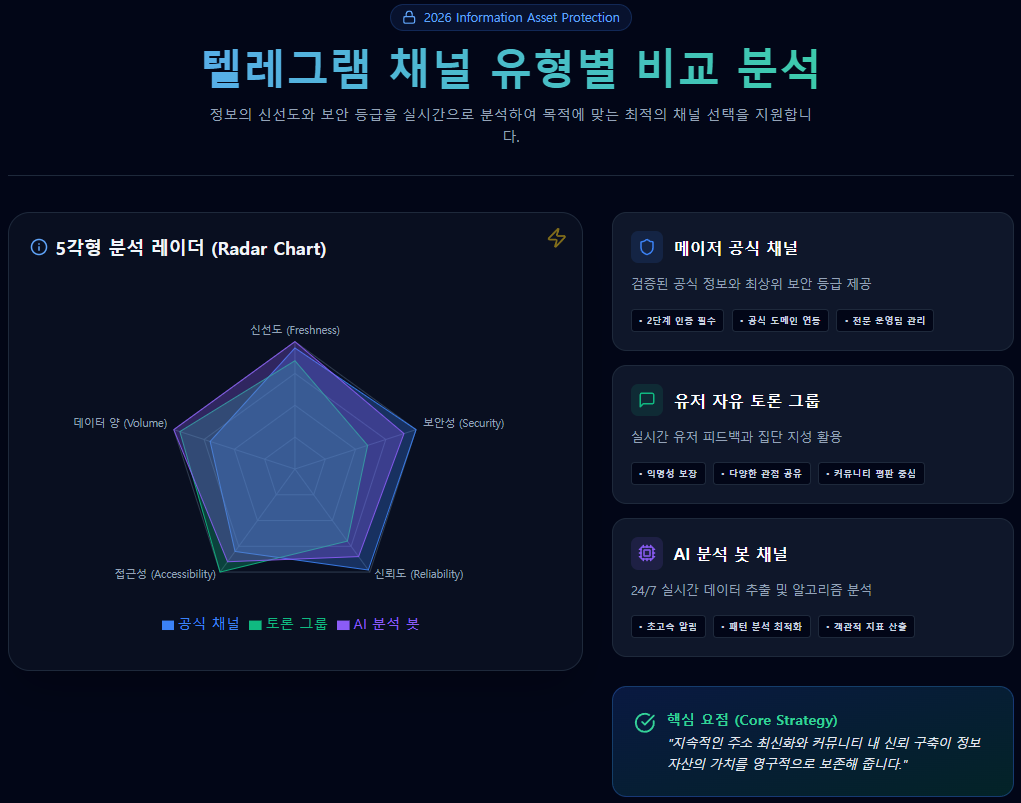Screen dimensions: 1021x803
Task: Select the 다양한 관점 공유 badge
Action: pos(761,473)
